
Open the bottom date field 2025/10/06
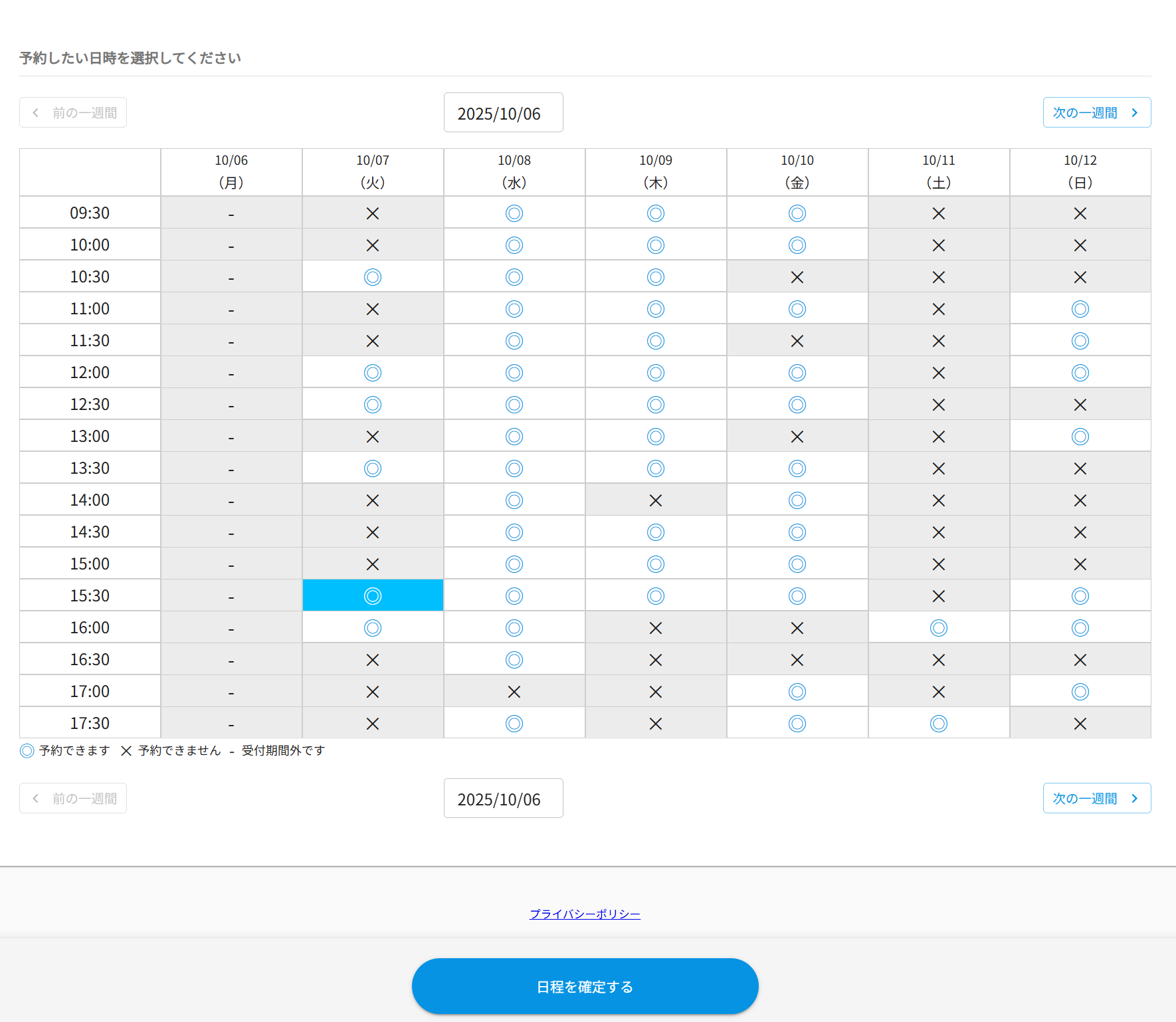503,799
